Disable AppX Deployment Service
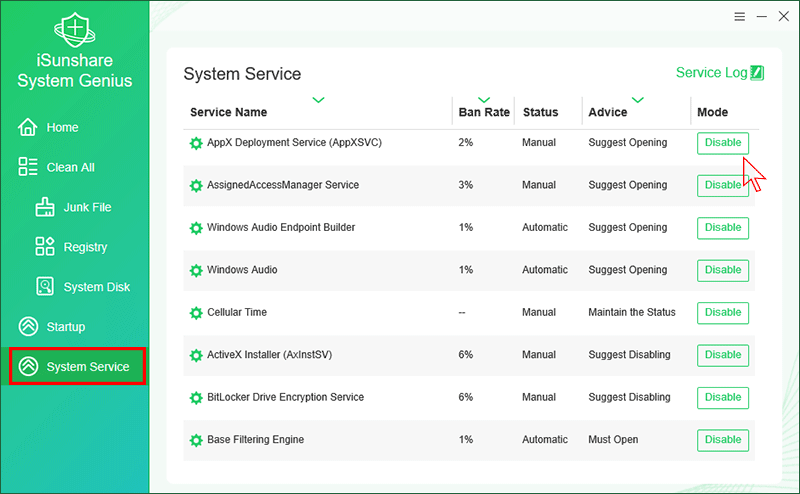Image resolution: width=800 pixels, height=494 pixels. click(723, 143)
